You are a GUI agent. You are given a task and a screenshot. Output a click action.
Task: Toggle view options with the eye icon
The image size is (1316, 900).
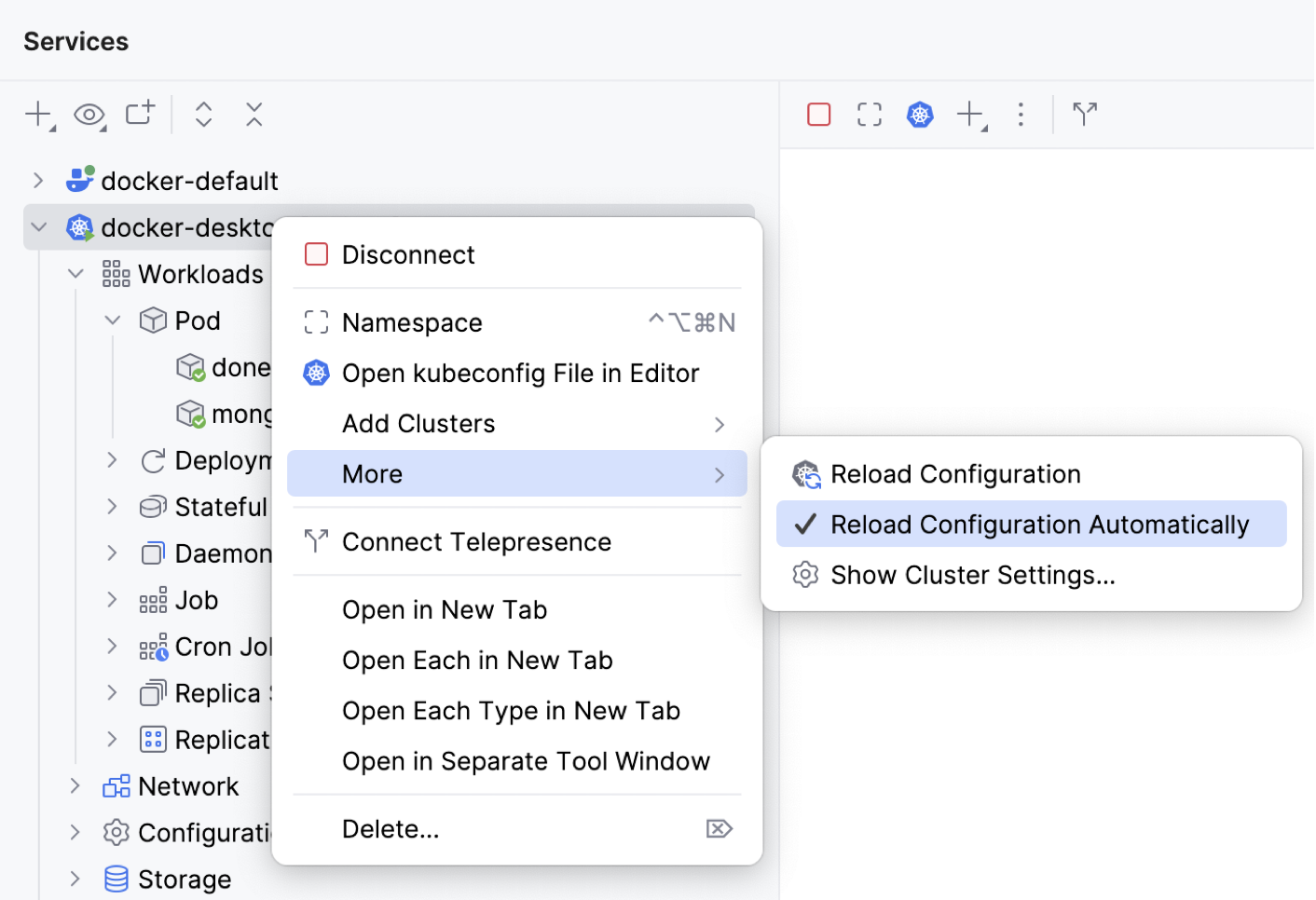89,114
